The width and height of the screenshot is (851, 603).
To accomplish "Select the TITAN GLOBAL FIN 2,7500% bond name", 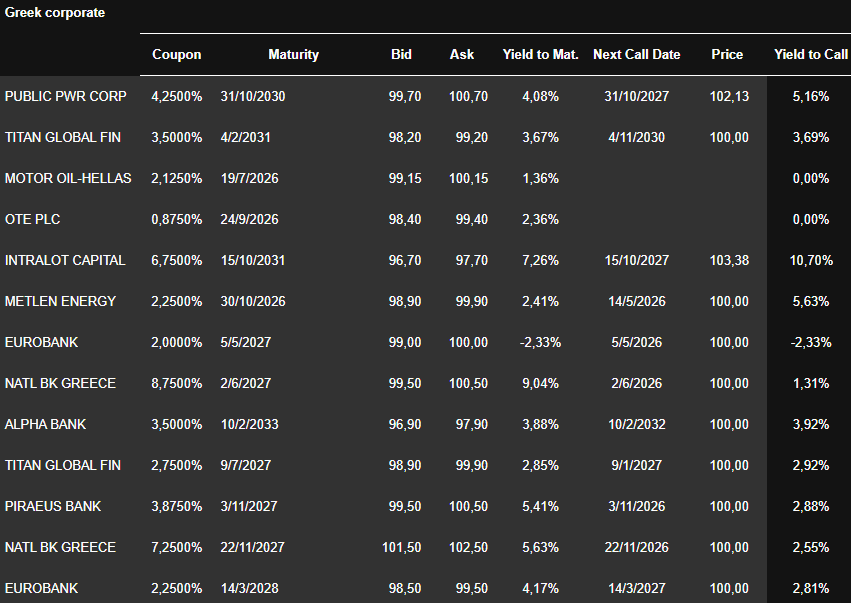I will click(62, 465).
